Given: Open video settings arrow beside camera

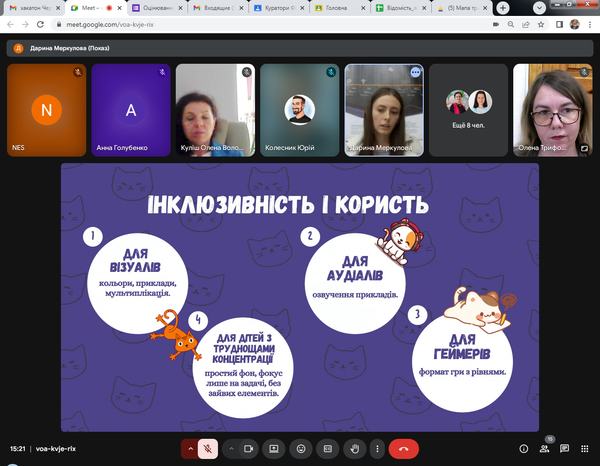Looking at the screenshot, I should (230, 449).
